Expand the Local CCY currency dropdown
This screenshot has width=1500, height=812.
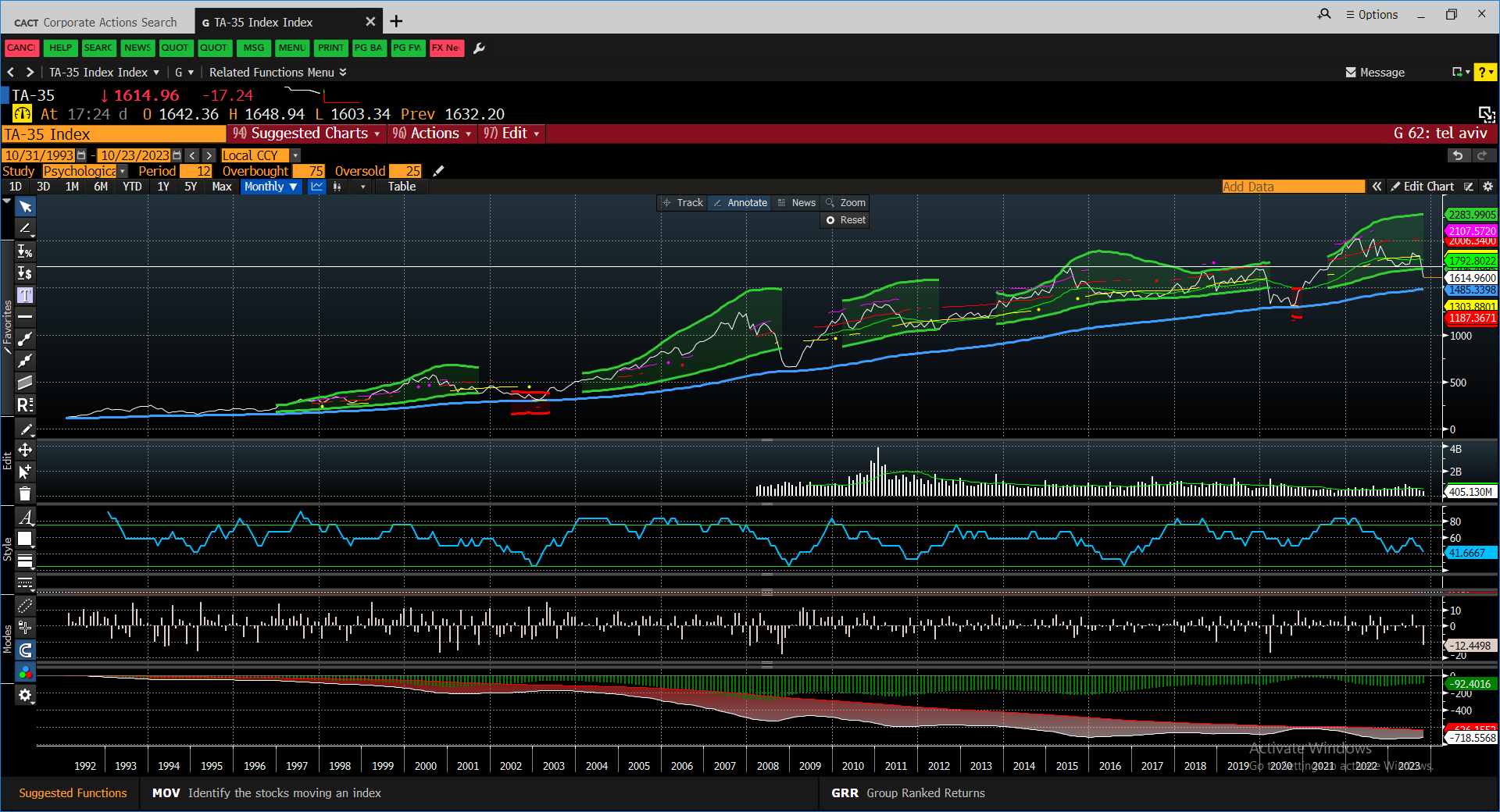coord(295,155)
